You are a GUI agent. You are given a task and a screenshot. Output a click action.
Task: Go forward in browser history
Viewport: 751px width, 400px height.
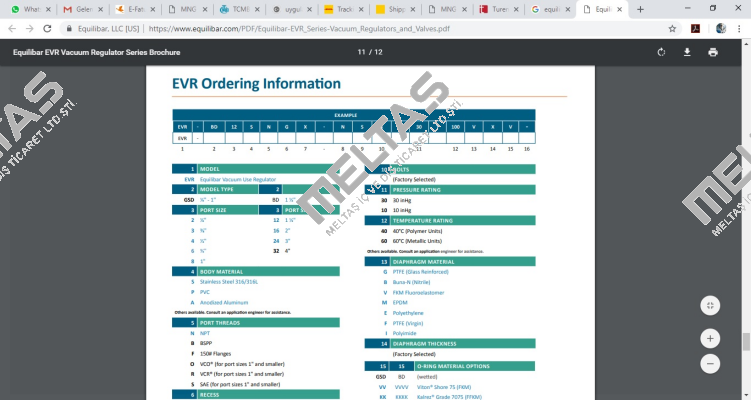30,29
